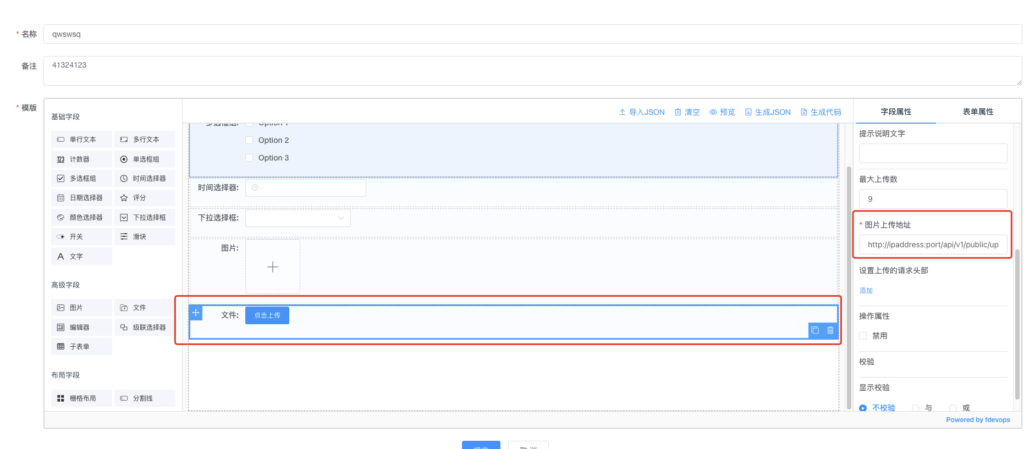This screenshot has height=449, width=1024.
Task: Add the 日期选择器 date picker component
Action: 82,198
